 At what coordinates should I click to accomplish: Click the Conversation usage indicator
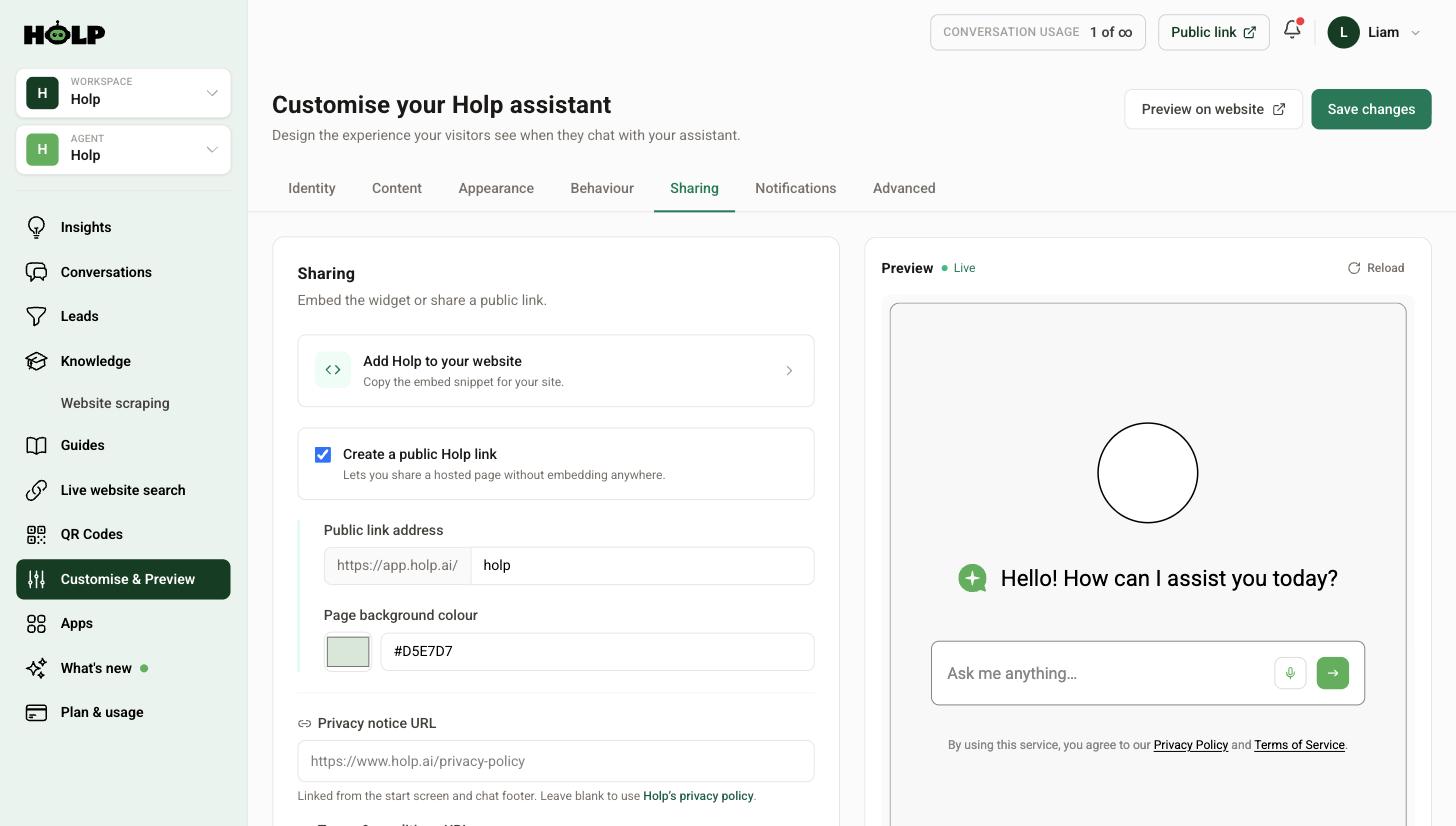tap(1038, 32)
